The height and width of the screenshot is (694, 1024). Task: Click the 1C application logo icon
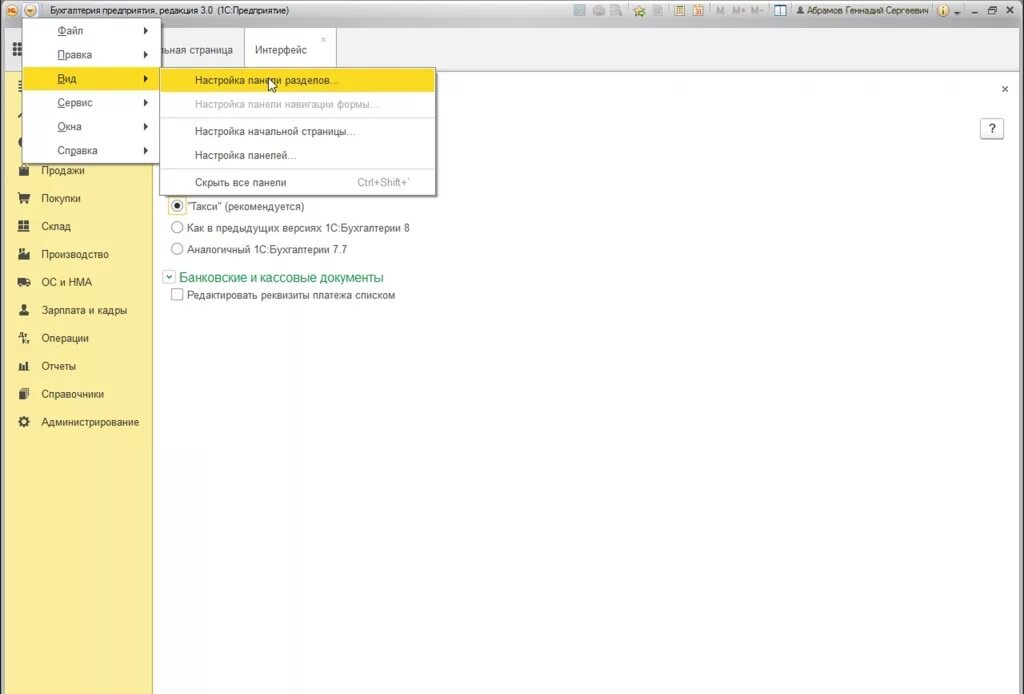click(x=12, y=10)
